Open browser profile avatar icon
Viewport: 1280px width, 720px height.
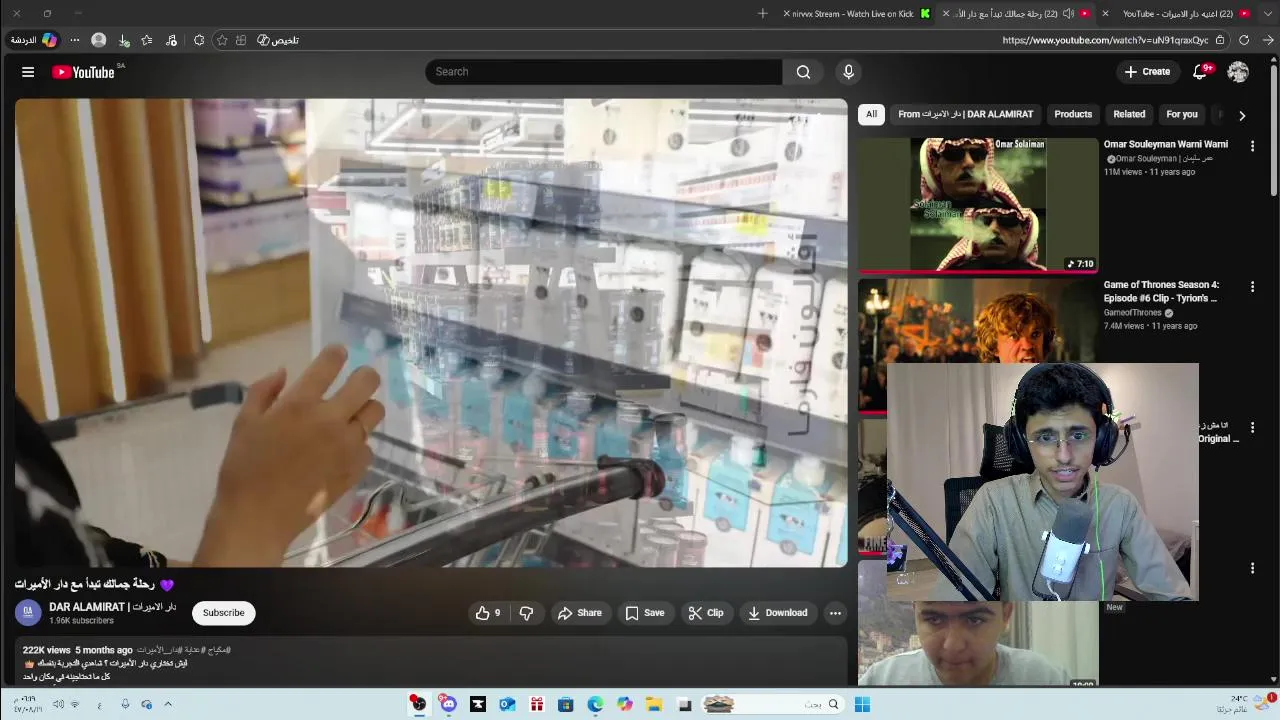click(98, 40)
